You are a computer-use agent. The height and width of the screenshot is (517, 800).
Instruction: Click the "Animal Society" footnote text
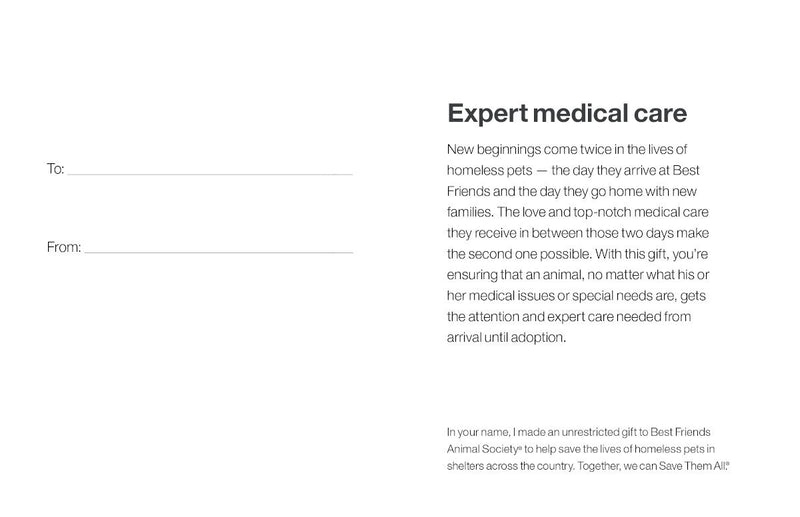point(480,449)
